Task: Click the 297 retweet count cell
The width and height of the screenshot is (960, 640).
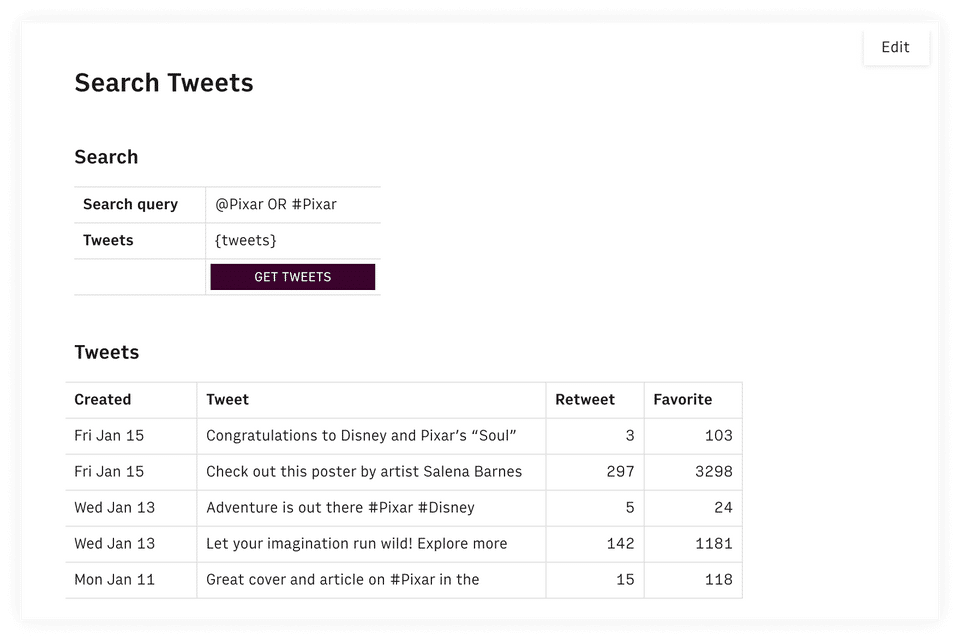Action: point(620,472)
